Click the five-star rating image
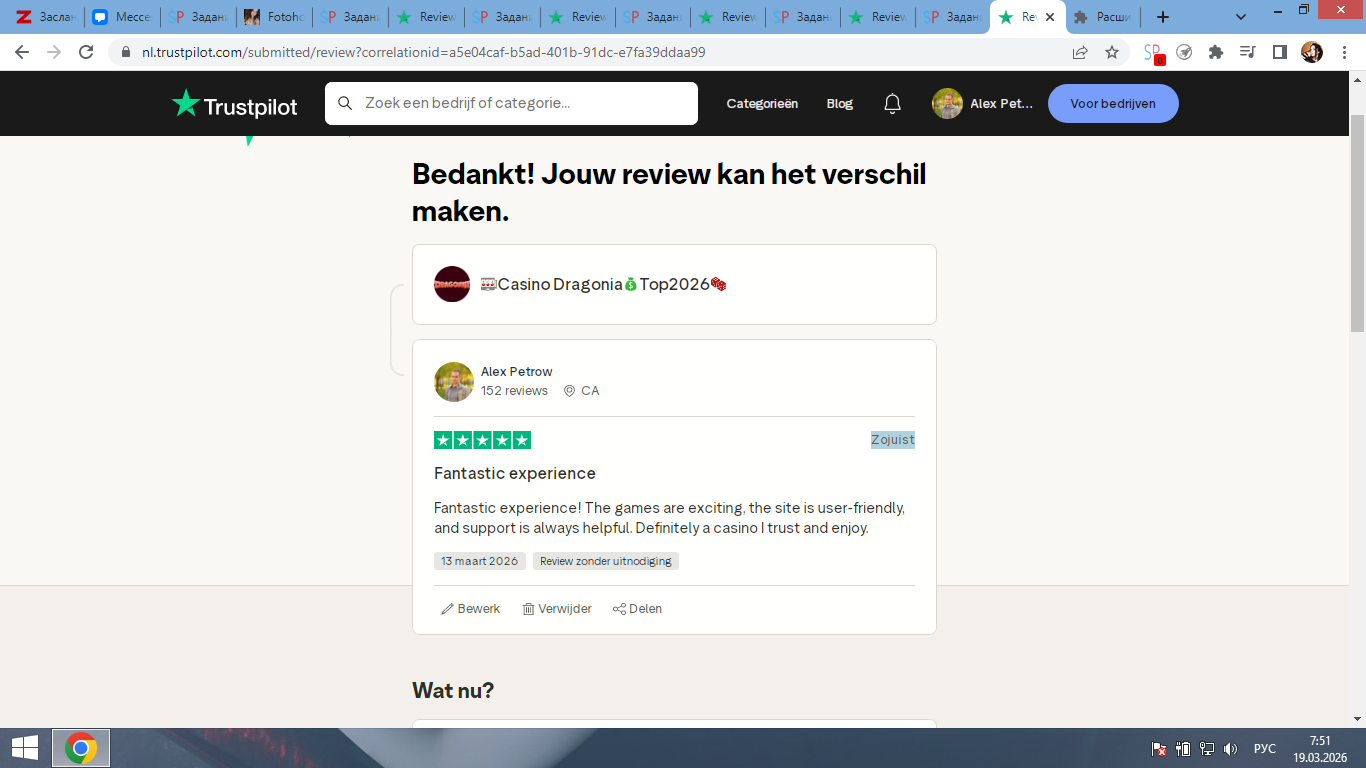The width and height of the screenshot is (1366, 768). (x=482, y=440)
